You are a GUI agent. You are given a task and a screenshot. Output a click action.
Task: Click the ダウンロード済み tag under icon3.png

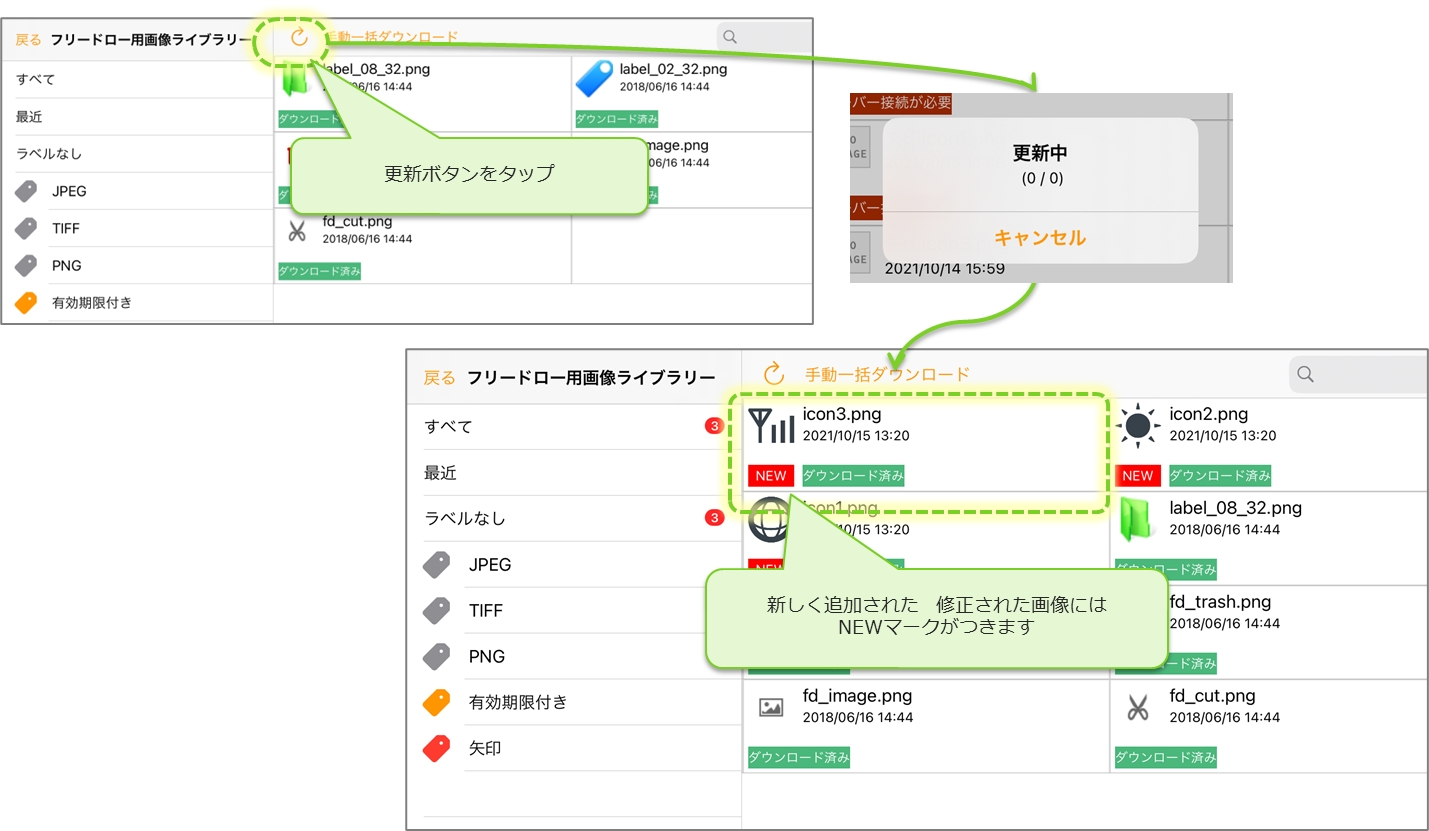click(854, 476)
